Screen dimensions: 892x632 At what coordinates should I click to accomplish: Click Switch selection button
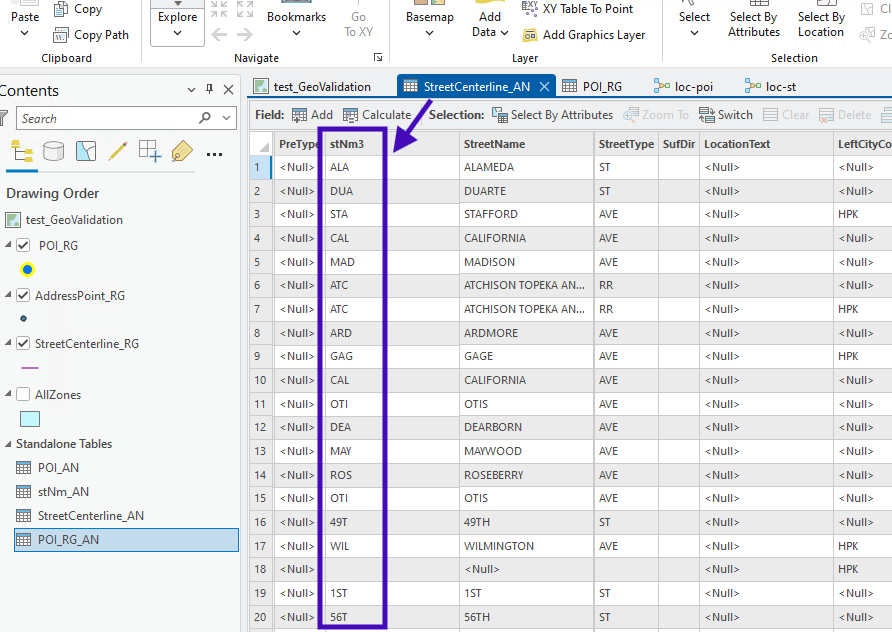point(726,115)
